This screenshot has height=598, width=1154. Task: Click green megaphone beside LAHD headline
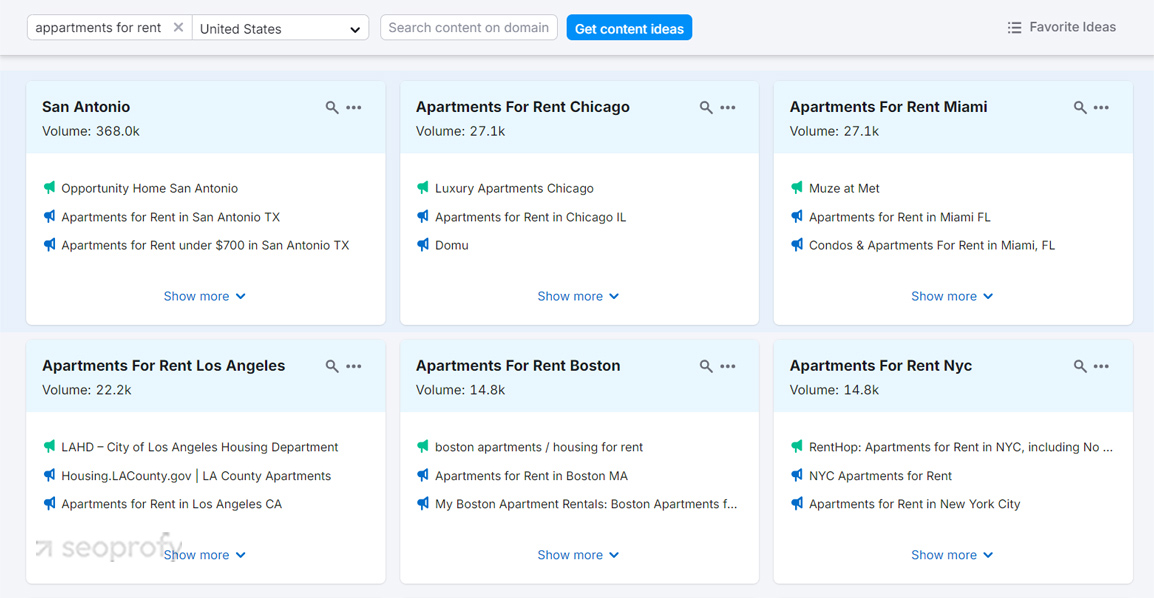49,446
